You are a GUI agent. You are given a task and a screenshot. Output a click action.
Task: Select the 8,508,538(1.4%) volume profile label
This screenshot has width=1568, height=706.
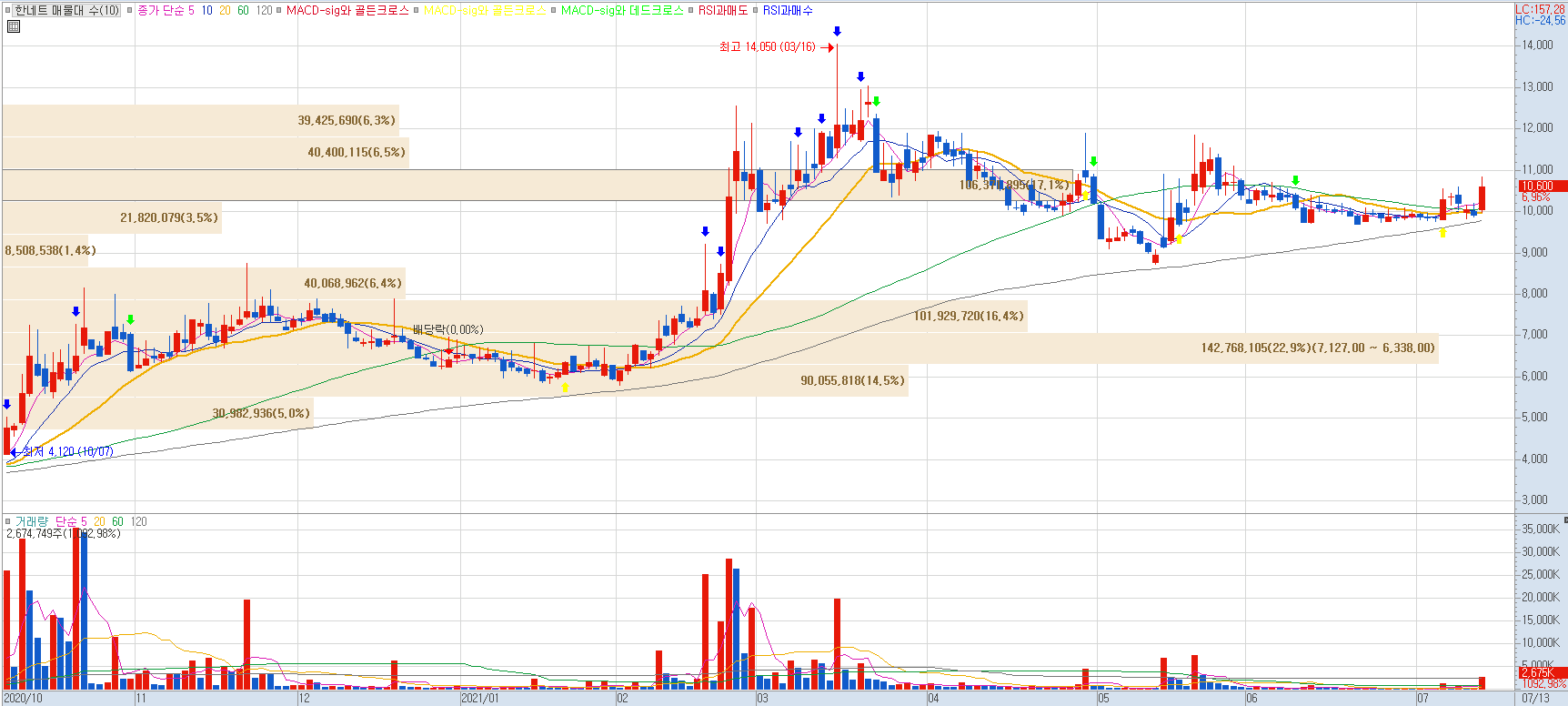[50, 250]
